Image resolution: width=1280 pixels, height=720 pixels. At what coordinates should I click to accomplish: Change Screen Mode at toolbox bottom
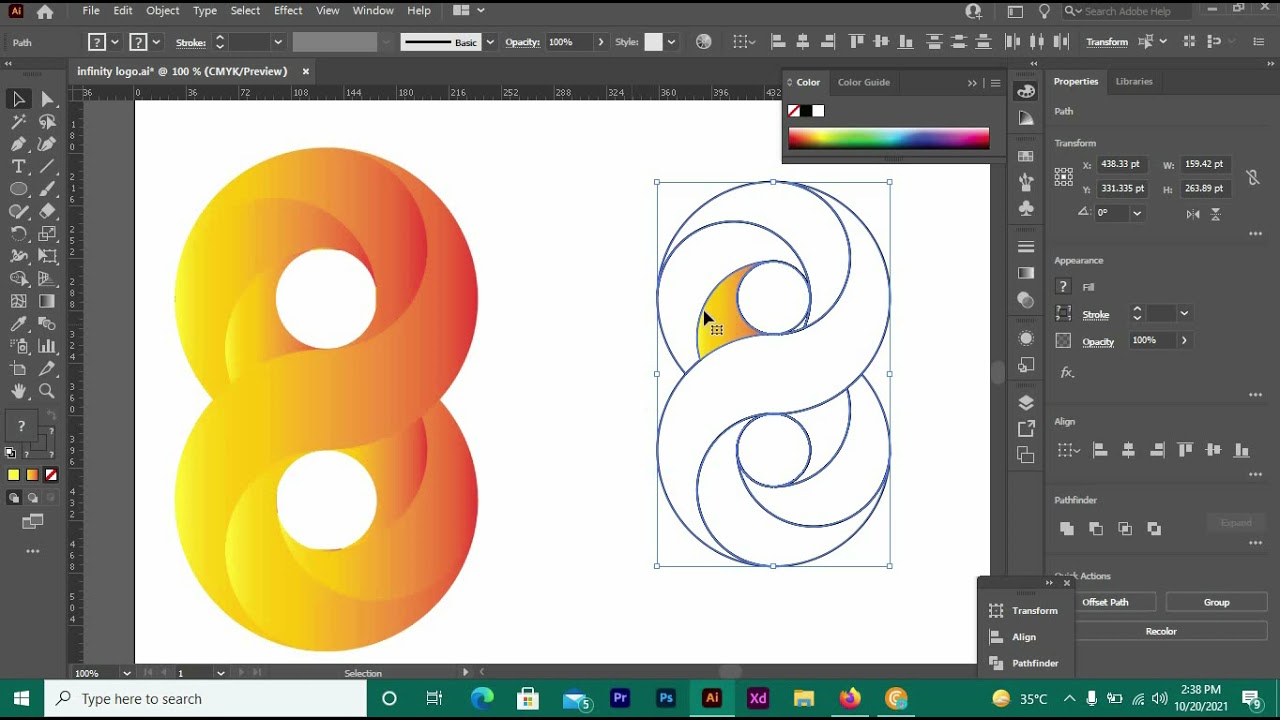[x=32, y=521]
